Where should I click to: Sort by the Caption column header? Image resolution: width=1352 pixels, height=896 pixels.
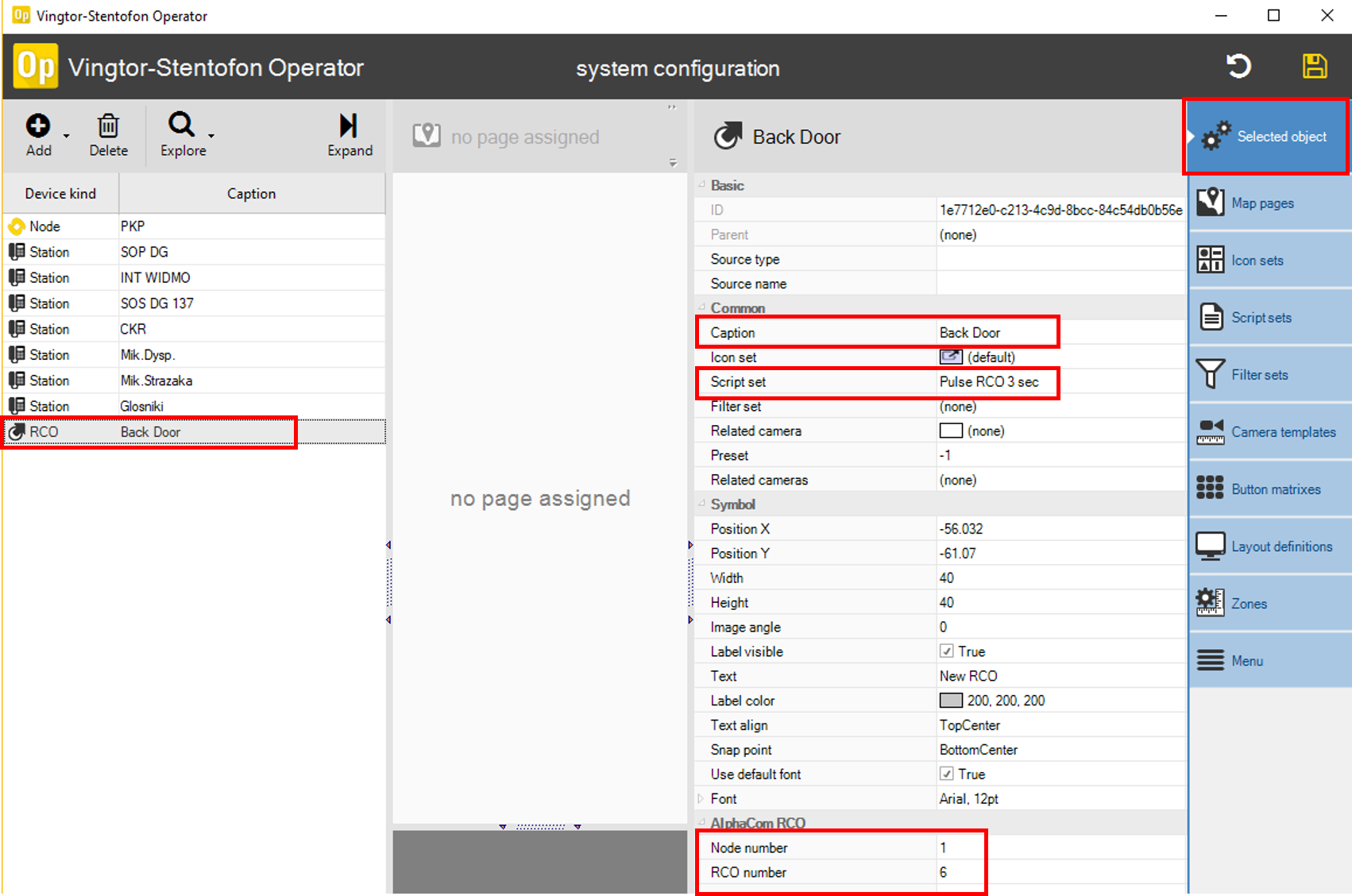(x=251, y=194)
